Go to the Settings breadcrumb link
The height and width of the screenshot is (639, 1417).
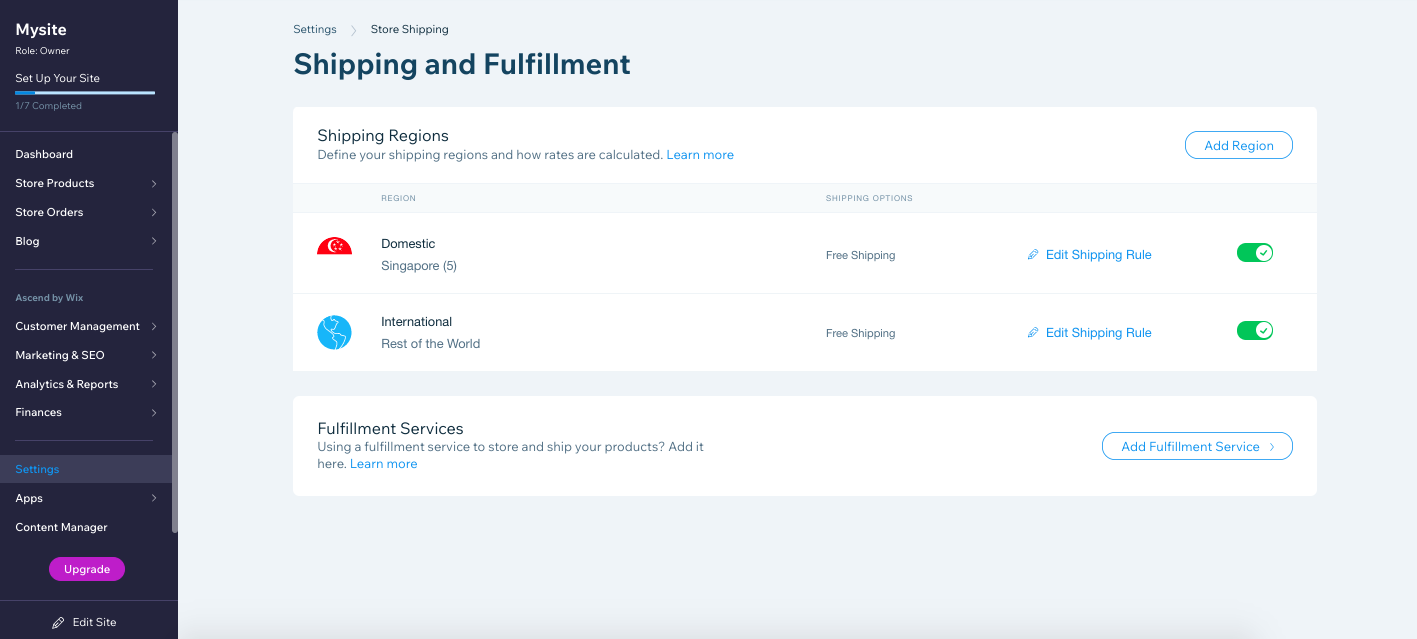click(315, 29)
